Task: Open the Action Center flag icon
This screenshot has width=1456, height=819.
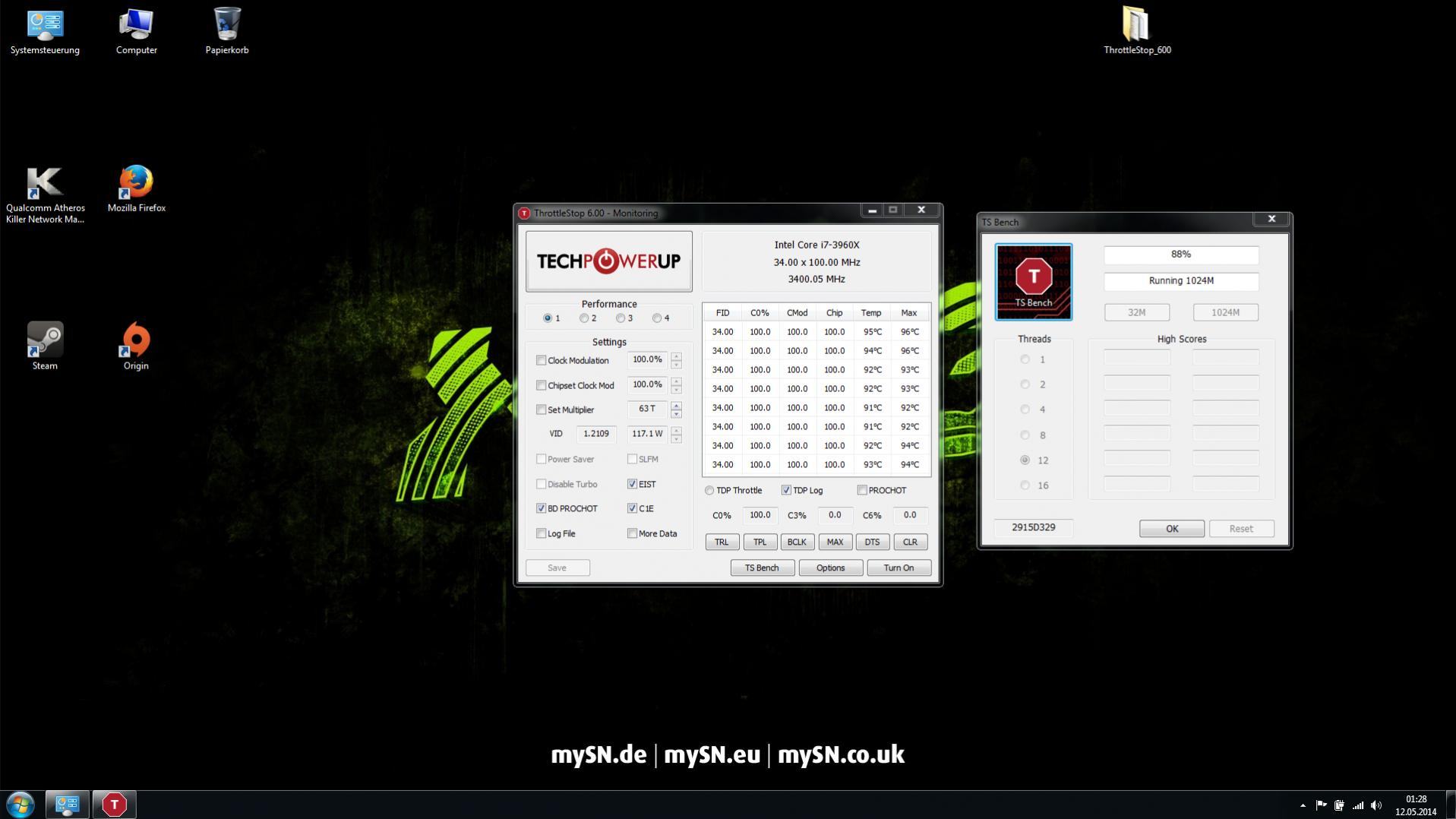Action: point(1321,805)
